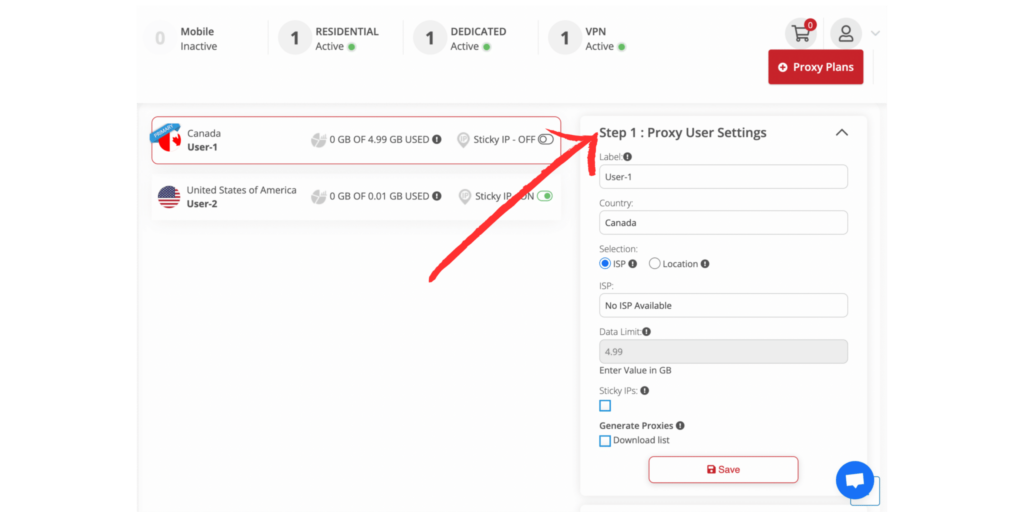Screen dimensions: 1024x512
Task: Click the info icon beside Label
Action: [628, 157]
